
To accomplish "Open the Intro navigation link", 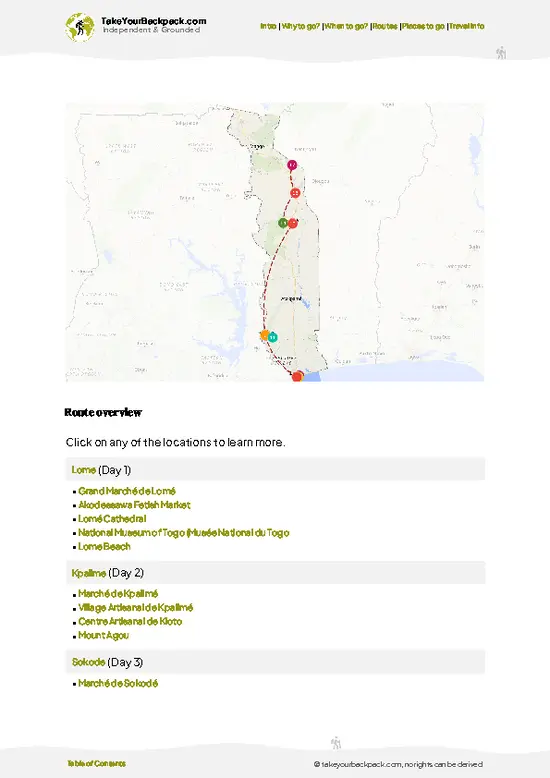I will (x=268, y=26).
